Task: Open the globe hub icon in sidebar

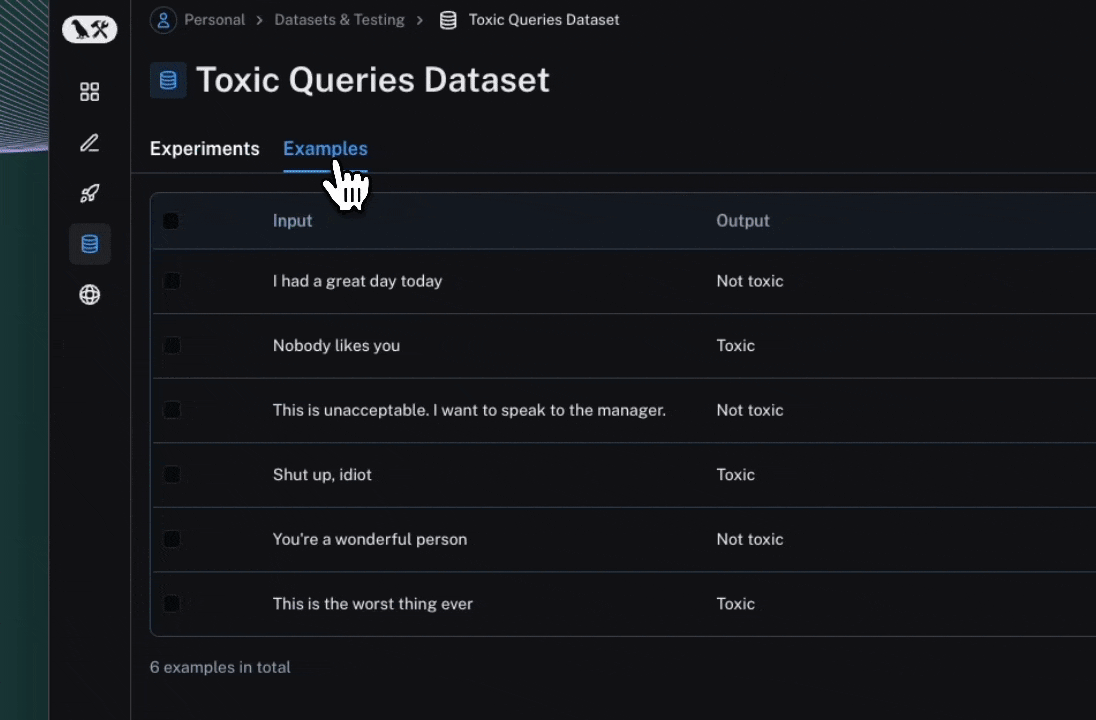Action: point(89,295)
